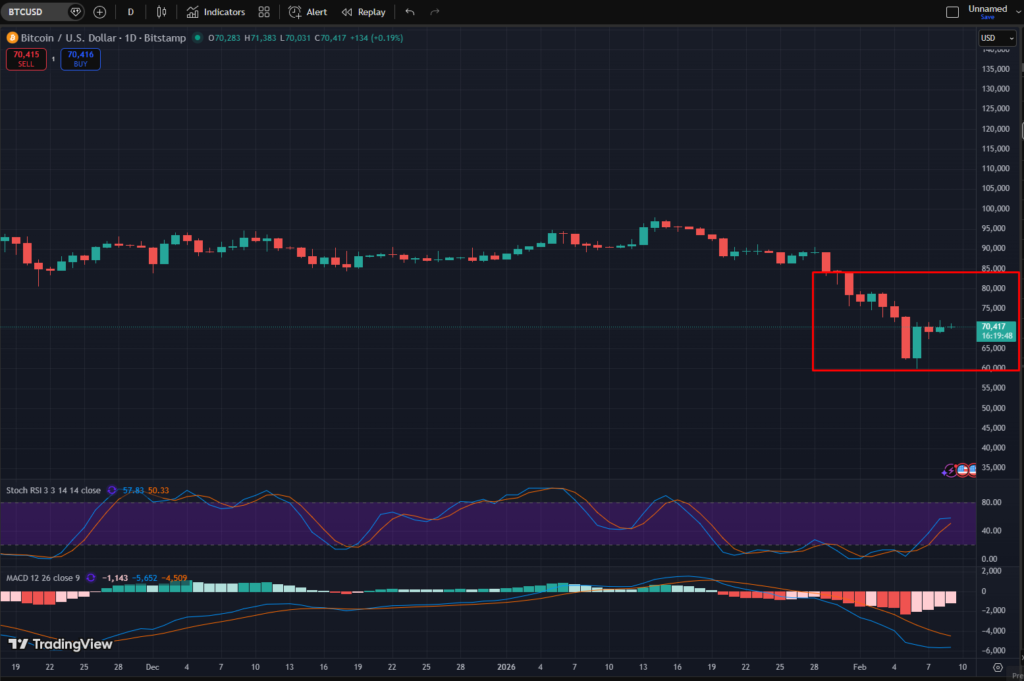
Task: Open the indicator templates grid icon
Action: tap(263, 11)
